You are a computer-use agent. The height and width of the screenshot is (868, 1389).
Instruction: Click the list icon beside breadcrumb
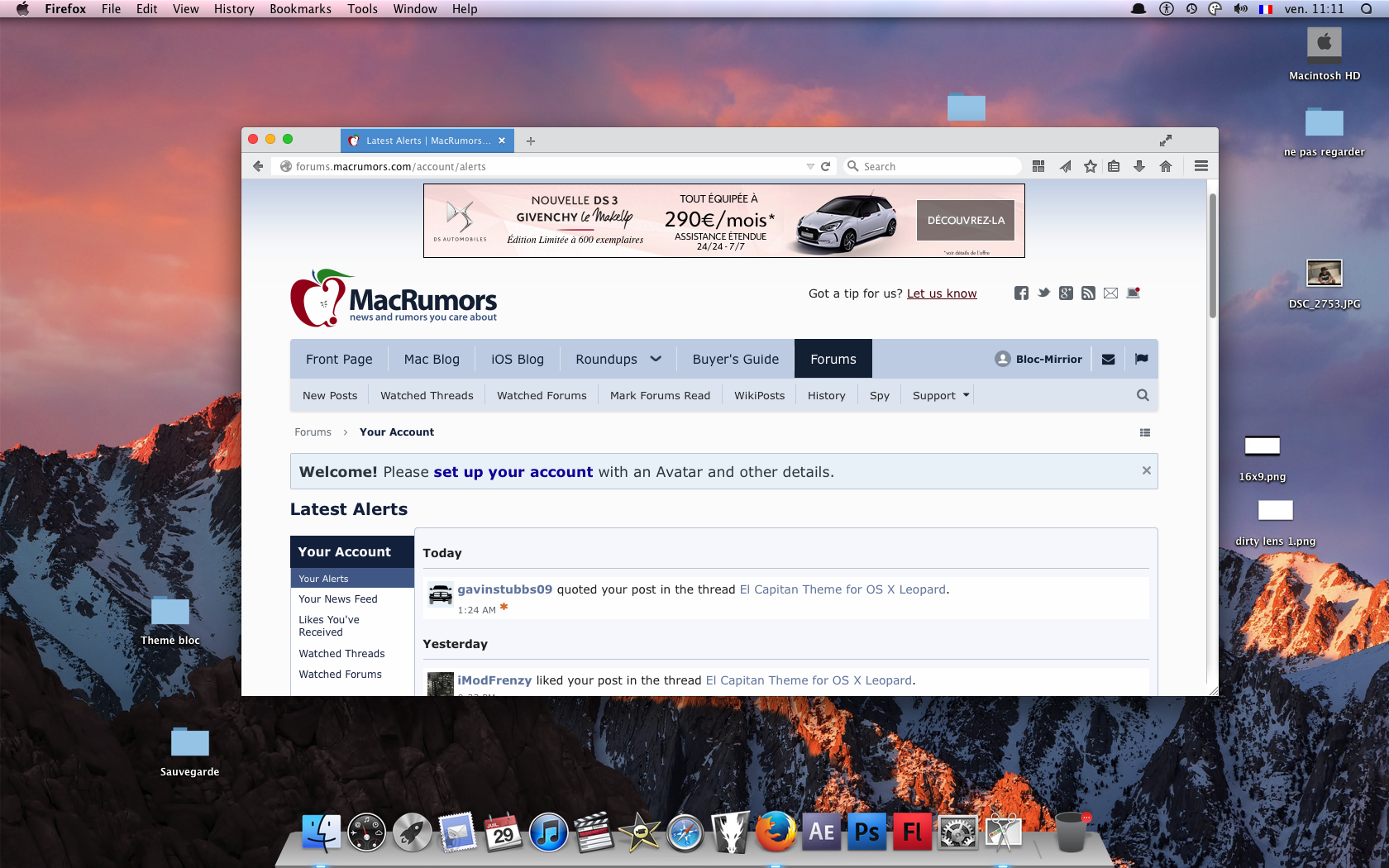tap(1145, 432)
